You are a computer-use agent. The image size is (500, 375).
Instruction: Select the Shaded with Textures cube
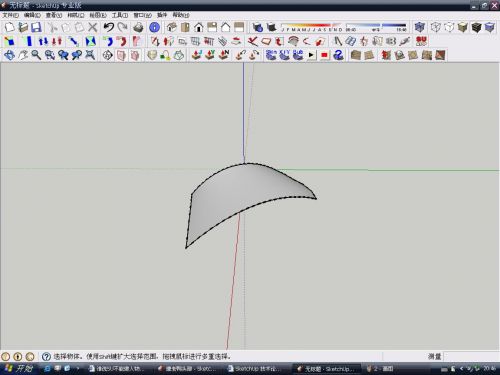476,27
